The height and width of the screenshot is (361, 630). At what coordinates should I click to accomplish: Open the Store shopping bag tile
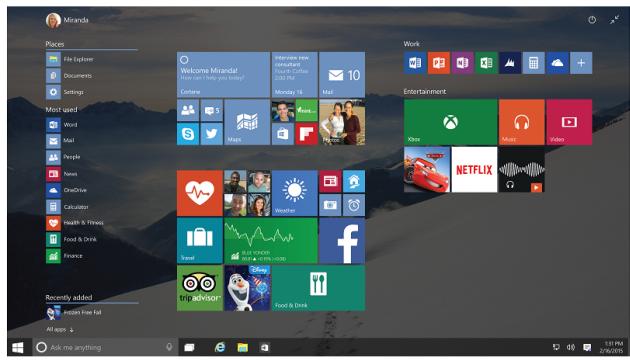click(282, 134)
